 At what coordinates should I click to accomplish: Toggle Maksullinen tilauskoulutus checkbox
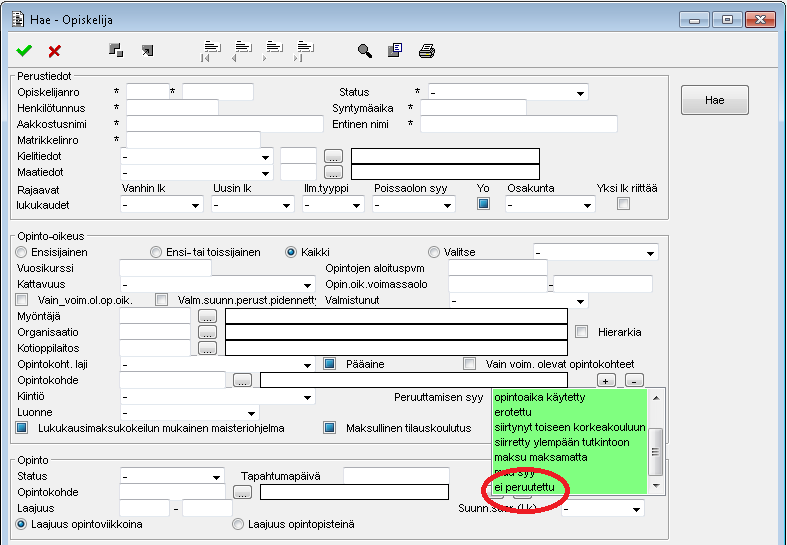pos(329,428)
